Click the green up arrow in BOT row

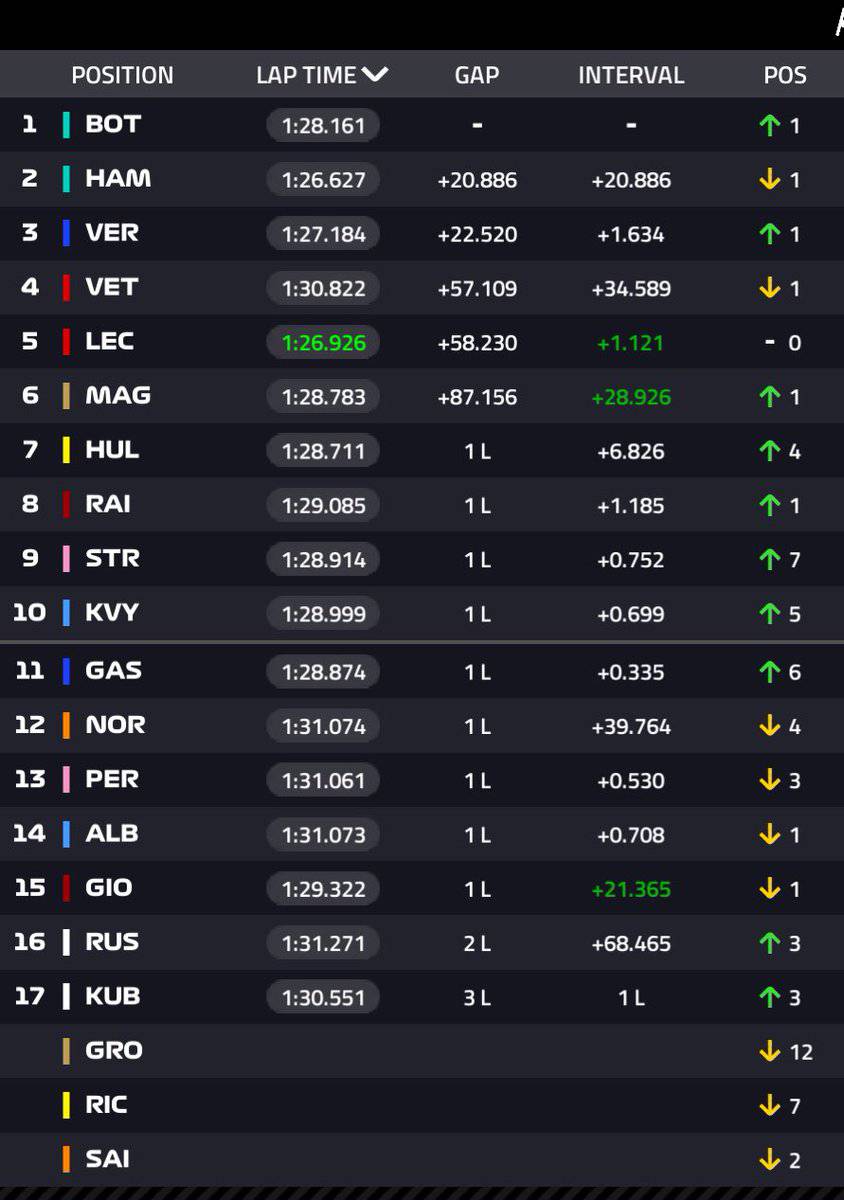coord(769,126)
